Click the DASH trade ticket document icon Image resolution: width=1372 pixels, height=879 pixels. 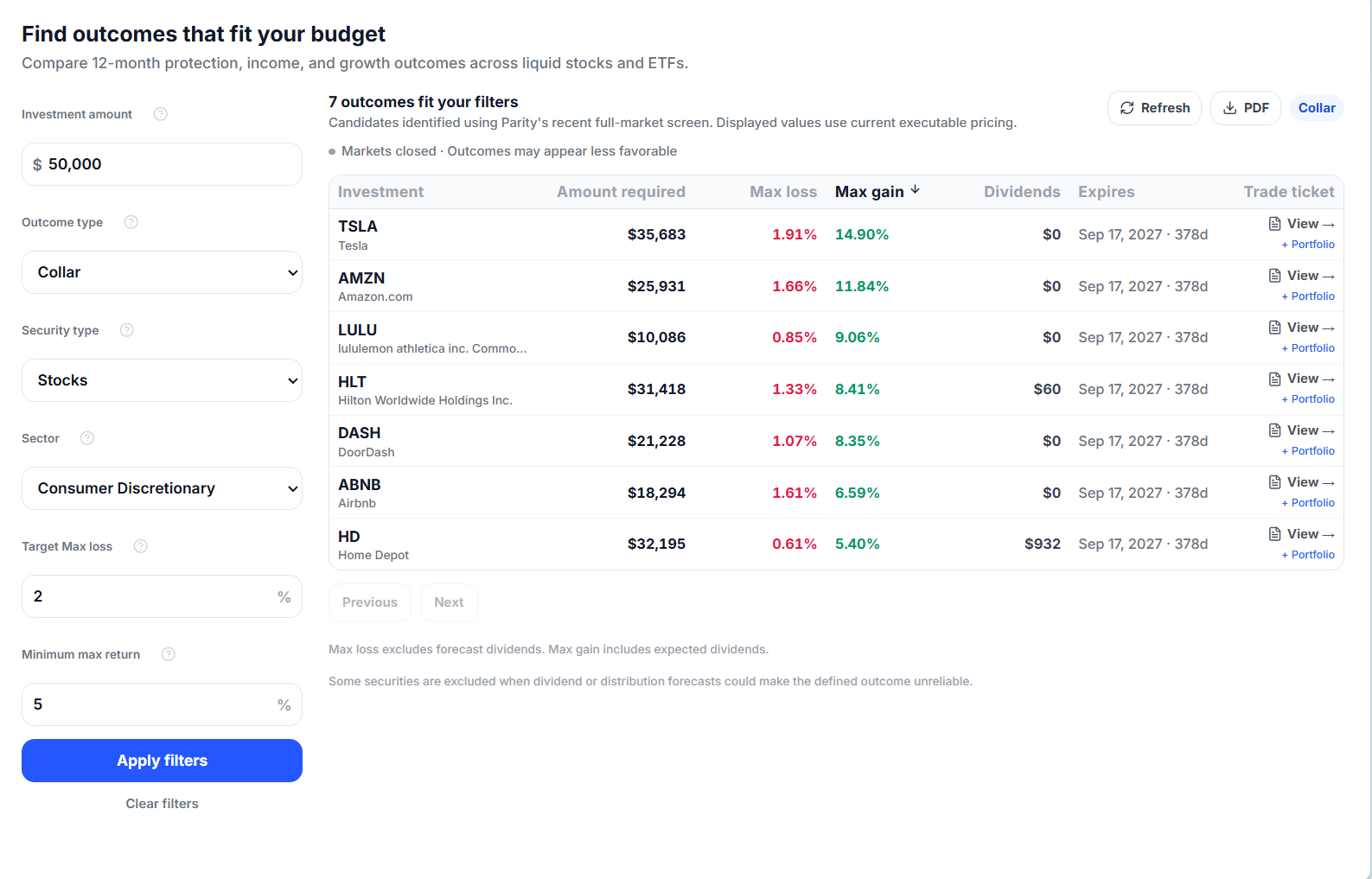[1274, 430]
